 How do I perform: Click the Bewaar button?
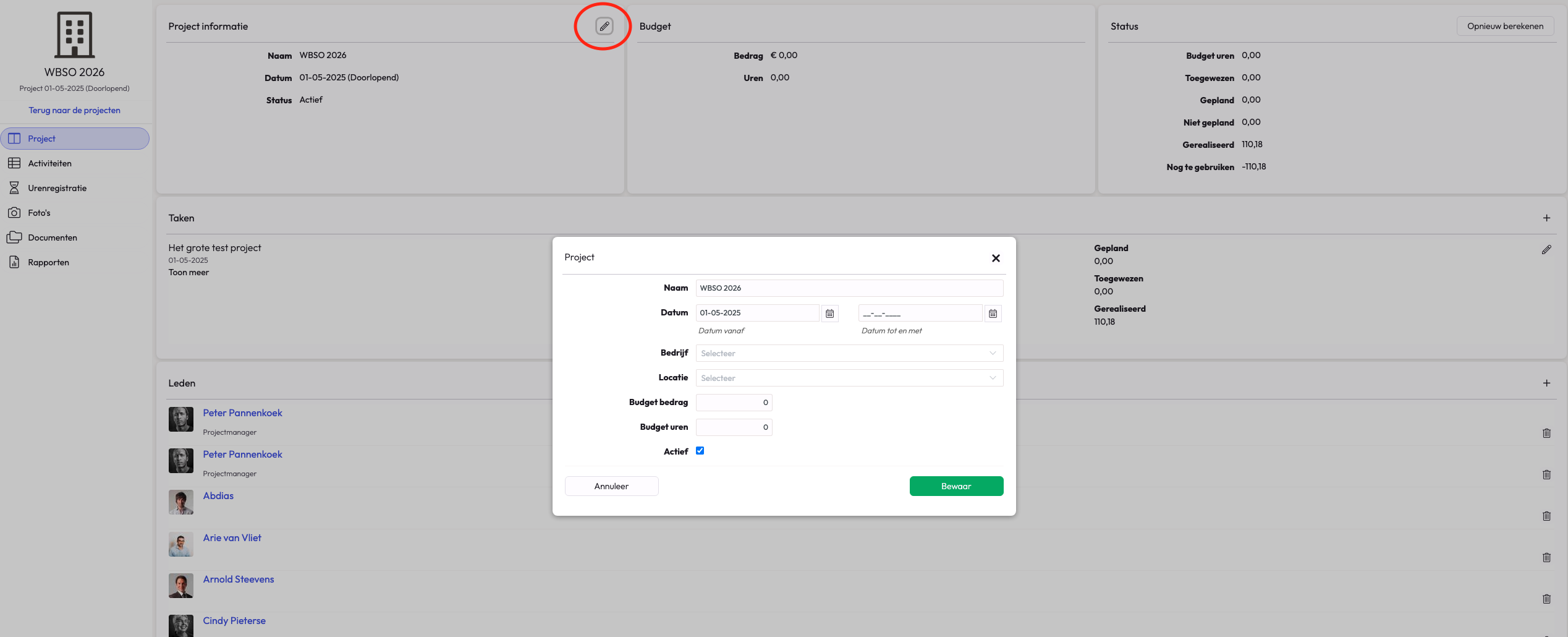pos(956,486)
